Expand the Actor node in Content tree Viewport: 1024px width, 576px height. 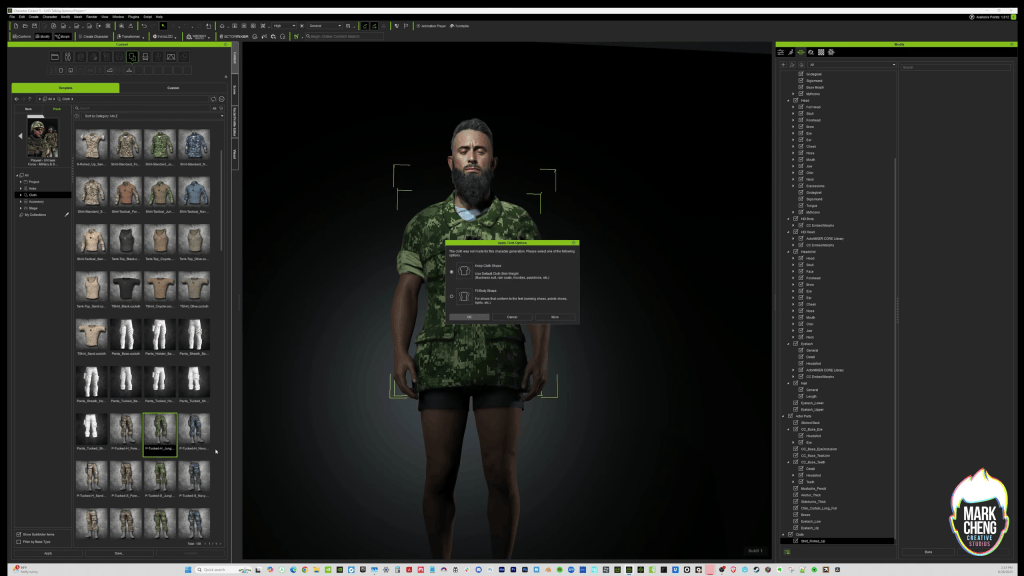(x=21, y=188)
